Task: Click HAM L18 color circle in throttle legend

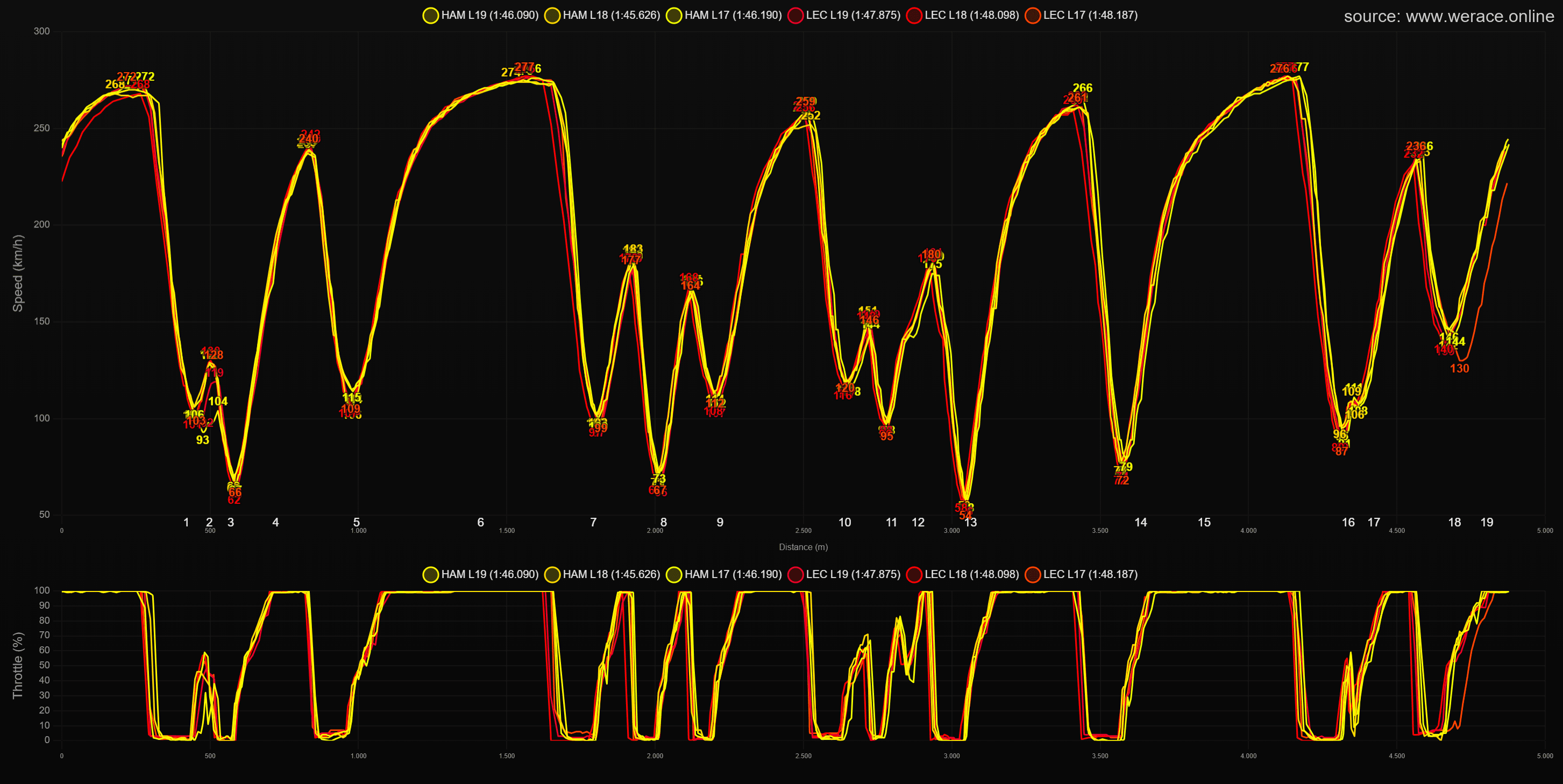Action: click(552, 575)
